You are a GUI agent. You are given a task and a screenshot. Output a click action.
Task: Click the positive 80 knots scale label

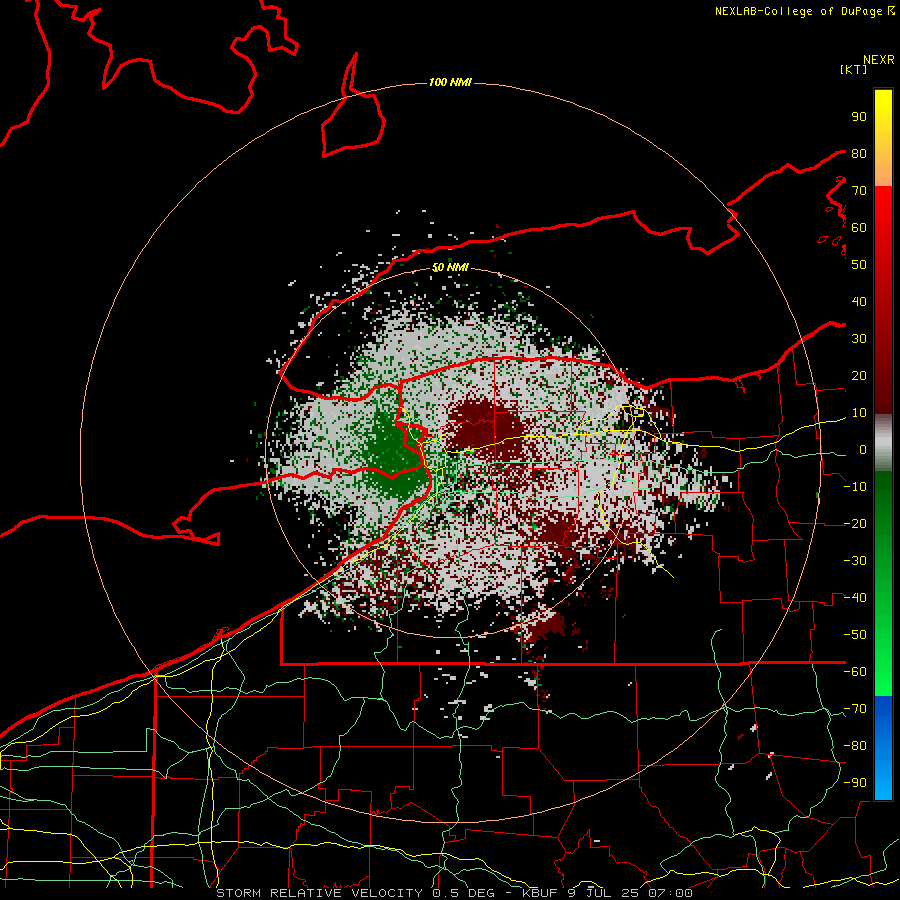(x=859, y=153)
